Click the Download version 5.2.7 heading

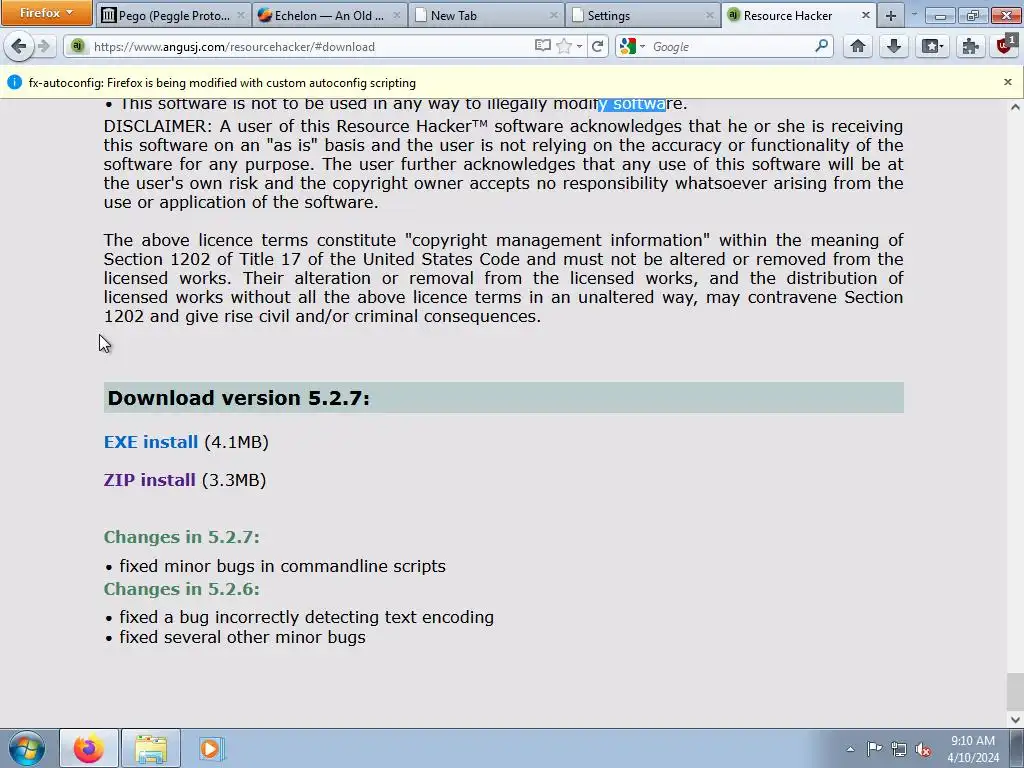tap(238, 398)
